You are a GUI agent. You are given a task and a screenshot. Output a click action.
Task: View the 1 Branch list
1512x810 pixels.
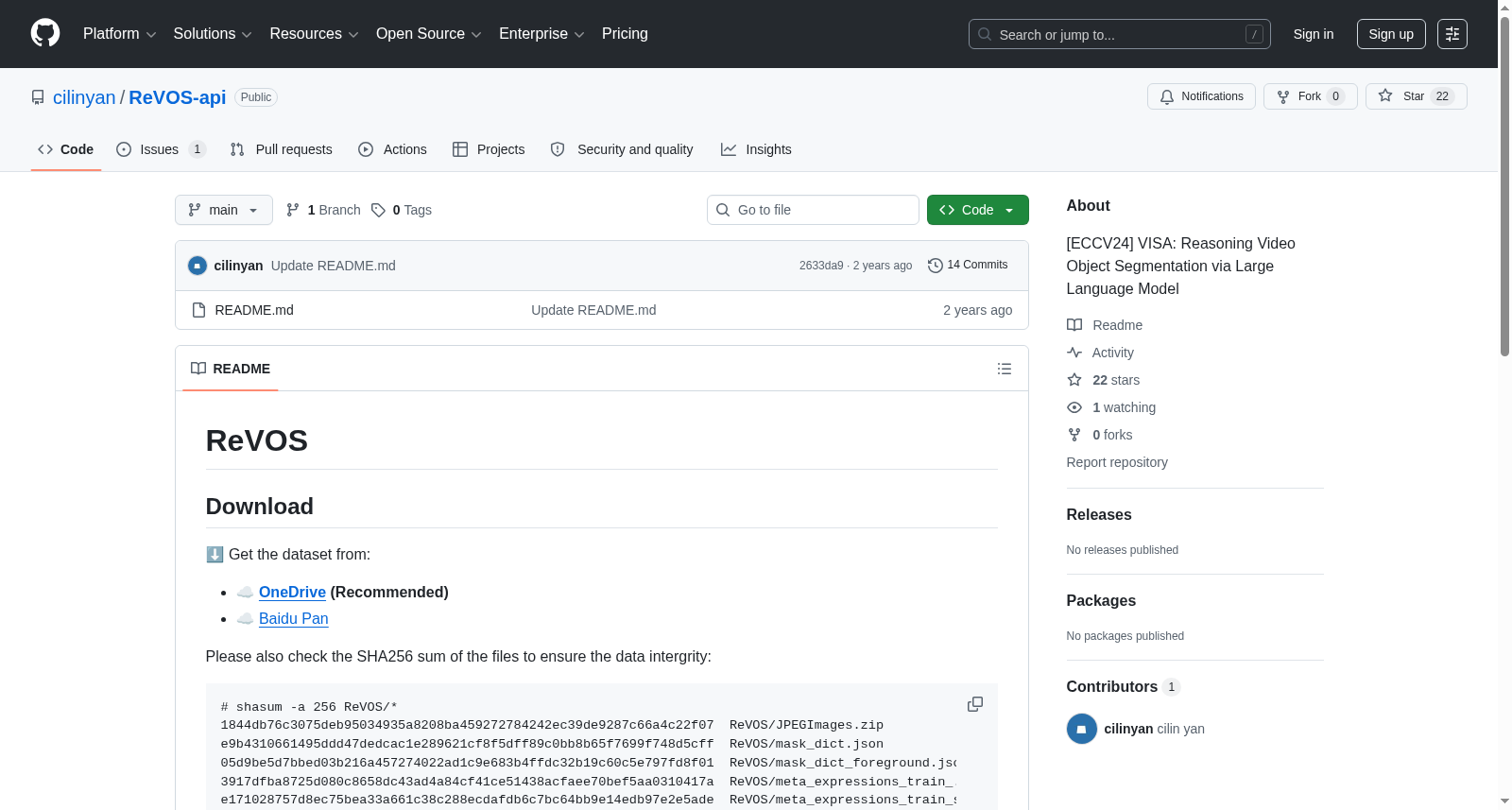point(323,210)
